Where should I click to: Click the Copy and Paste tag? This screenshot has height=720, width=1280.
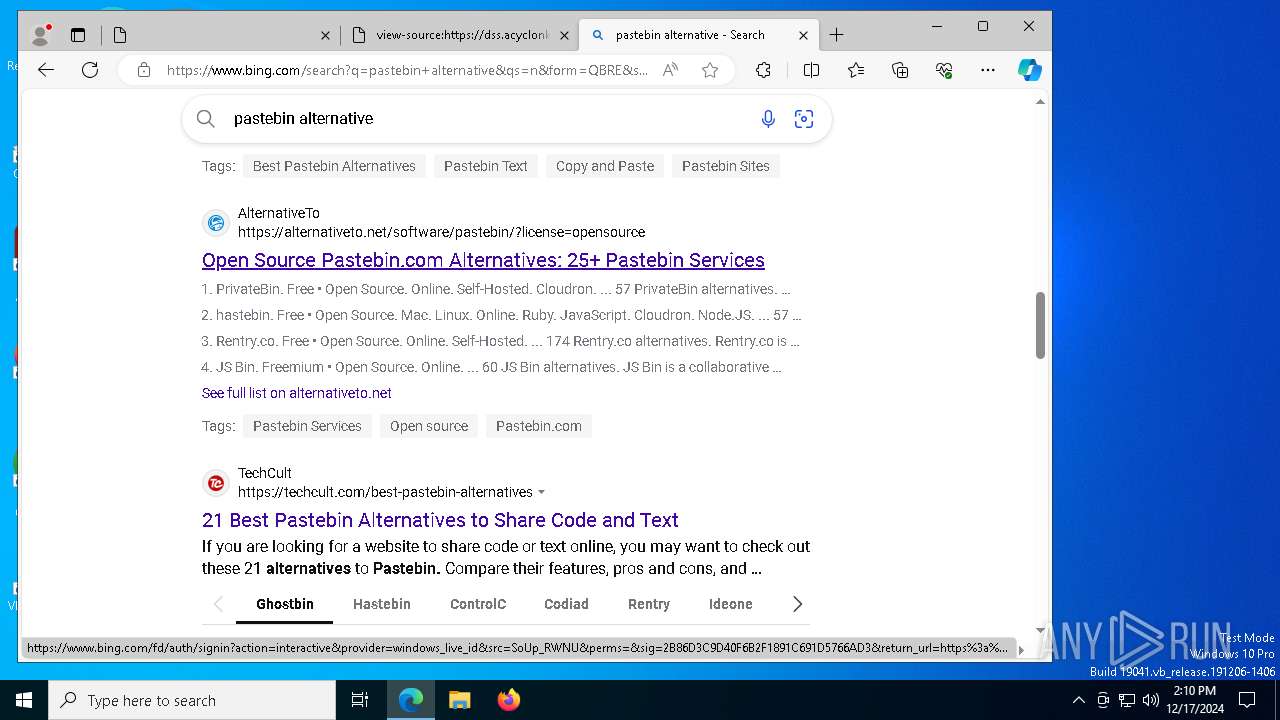pos(605,166)
